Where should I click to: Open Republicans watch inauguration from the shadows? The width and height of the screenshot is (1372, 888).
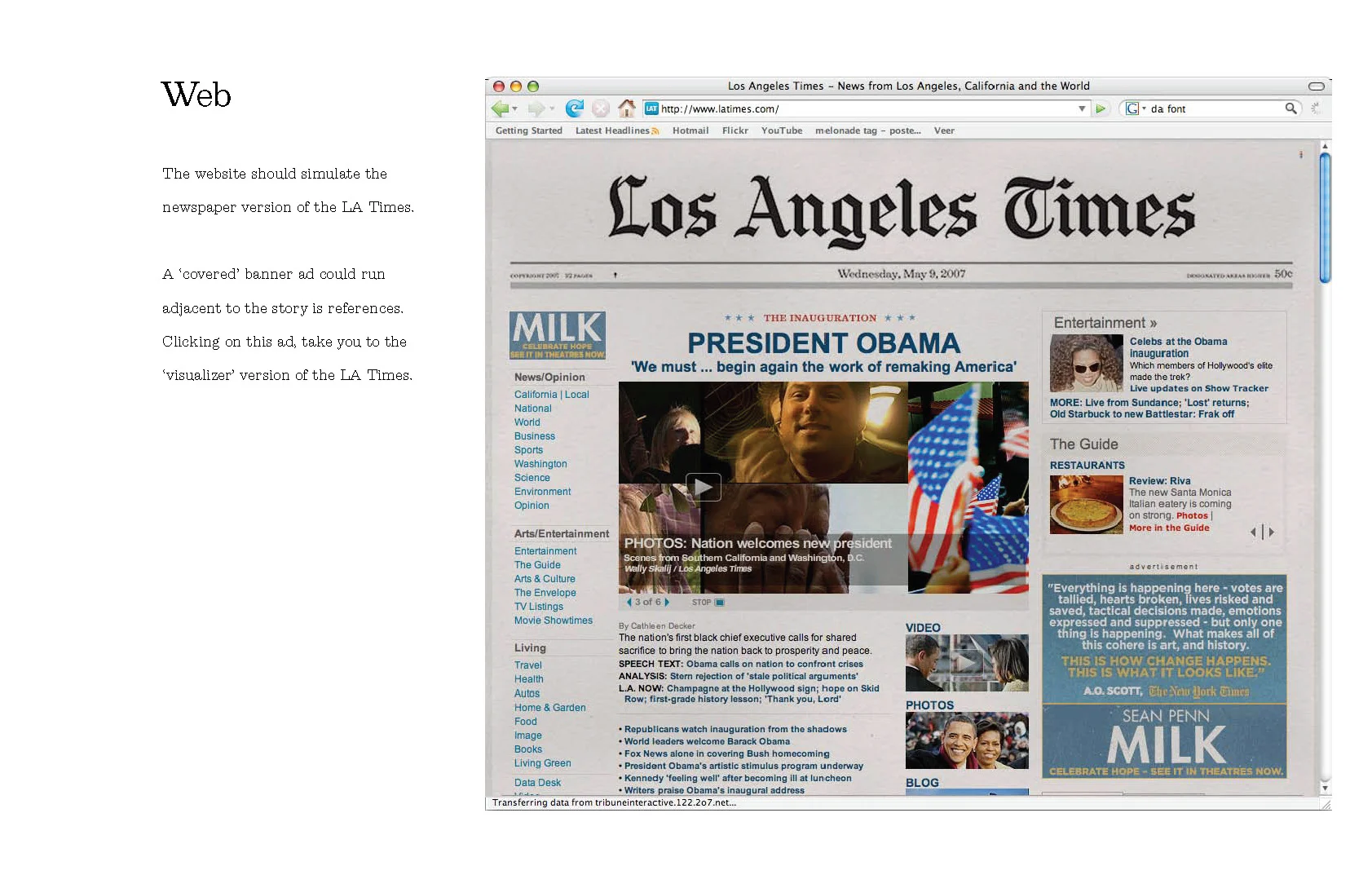(735, 729)
